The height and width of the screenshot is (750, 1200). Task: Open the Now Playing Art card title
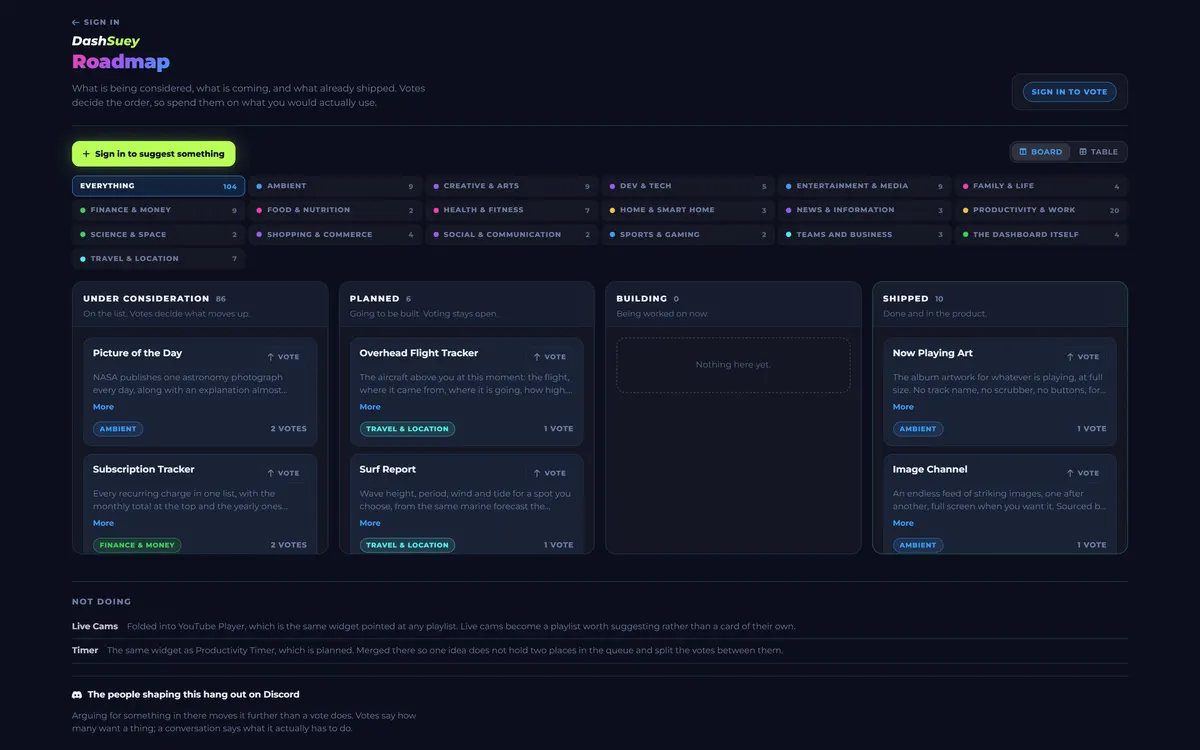click(933, 353)
